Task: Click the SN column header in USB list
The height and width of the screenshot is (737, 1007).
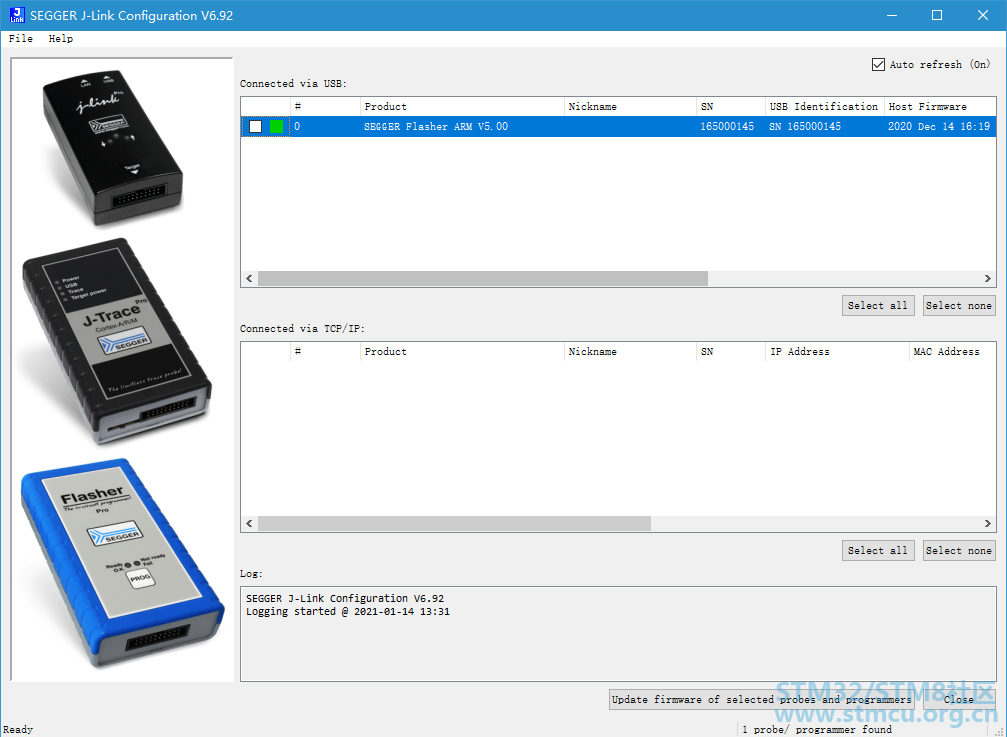Action: (731, 107)
